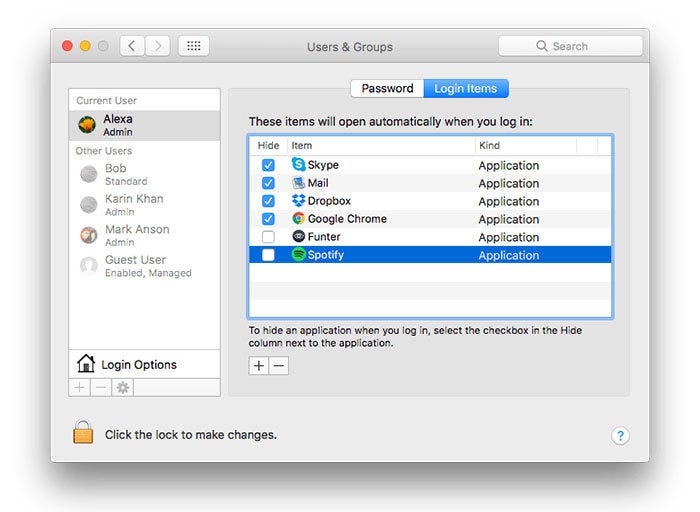Uncheck the Hide checkbox for Skype
Image resolution: width=700 pixels, height=512 pixels.
[x=268, y=165]
